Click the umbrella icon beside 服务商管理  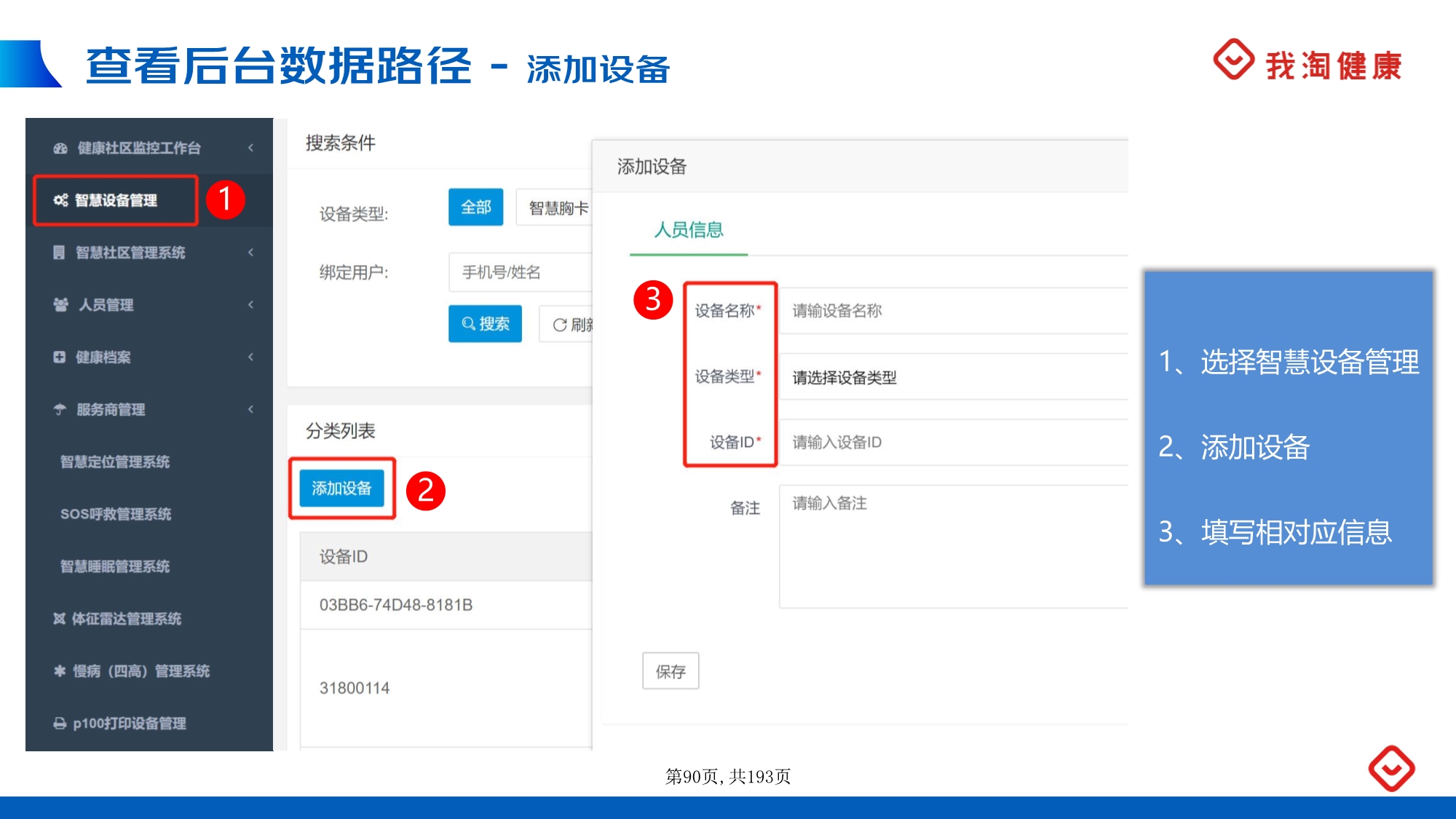[60, 409]
